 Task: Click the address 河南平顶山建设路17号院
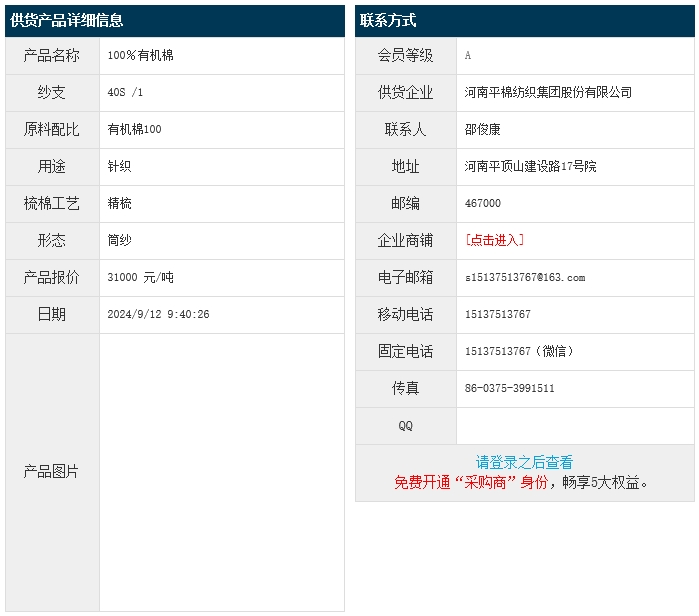pyautogui.click(x=530, y=166)
